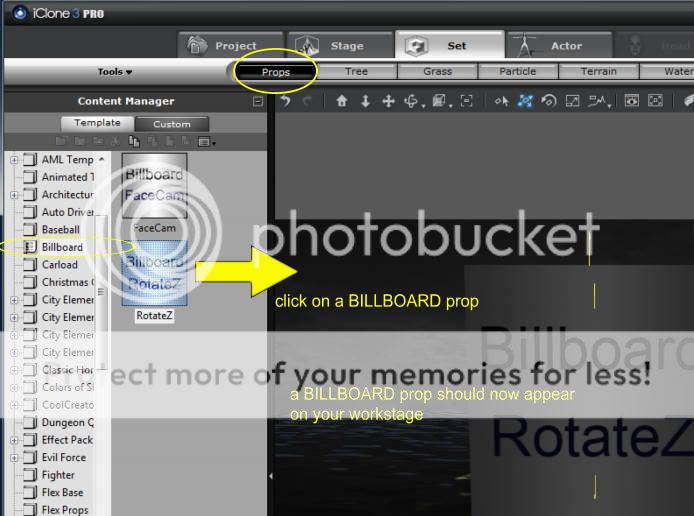This screenshot has width=694, height=516.
Task: Select the Christmas folder
Action: [68, 282]
